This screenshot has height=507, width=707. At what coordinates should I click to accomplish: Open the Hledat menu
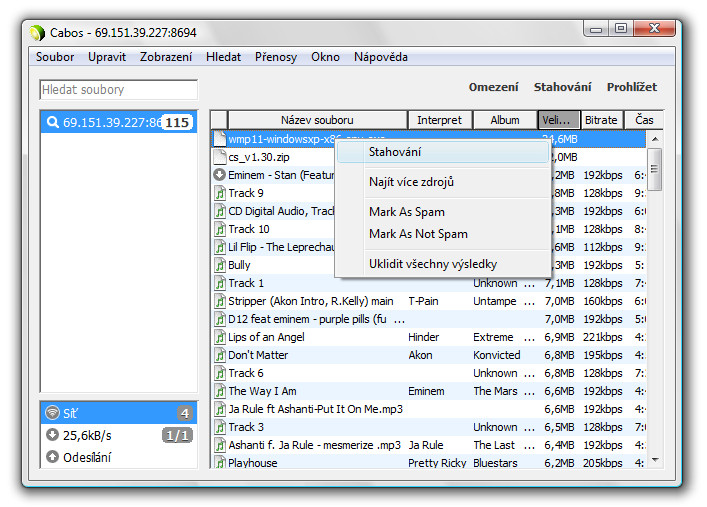223,57
